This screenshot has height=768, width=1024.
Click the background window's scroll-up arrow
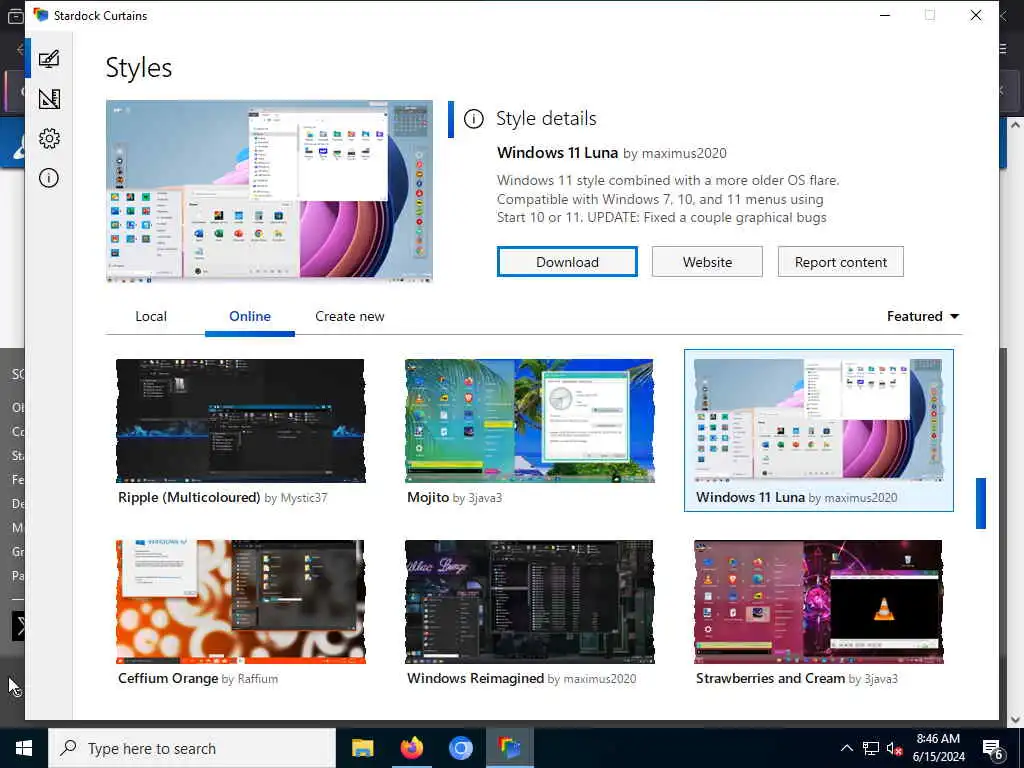pyautogui.click(x=1014, y=125)
